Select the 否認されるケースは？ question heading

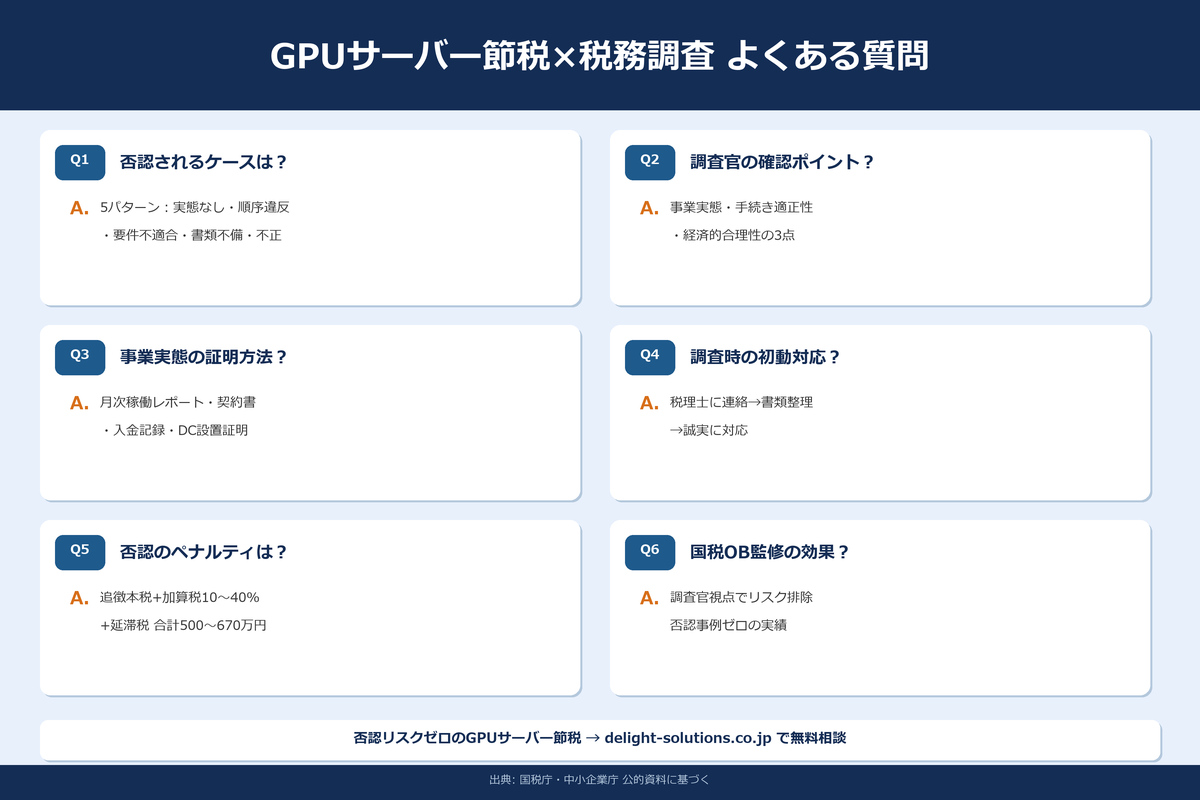click(x=199, y=162)
